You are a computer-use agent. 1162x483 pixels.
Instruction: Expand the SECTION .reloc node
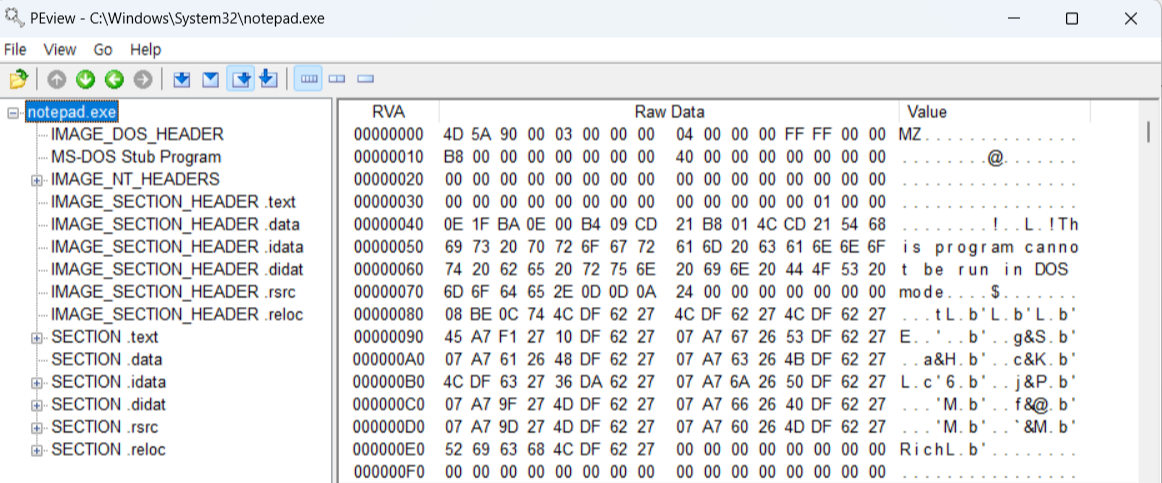(36, 450)
